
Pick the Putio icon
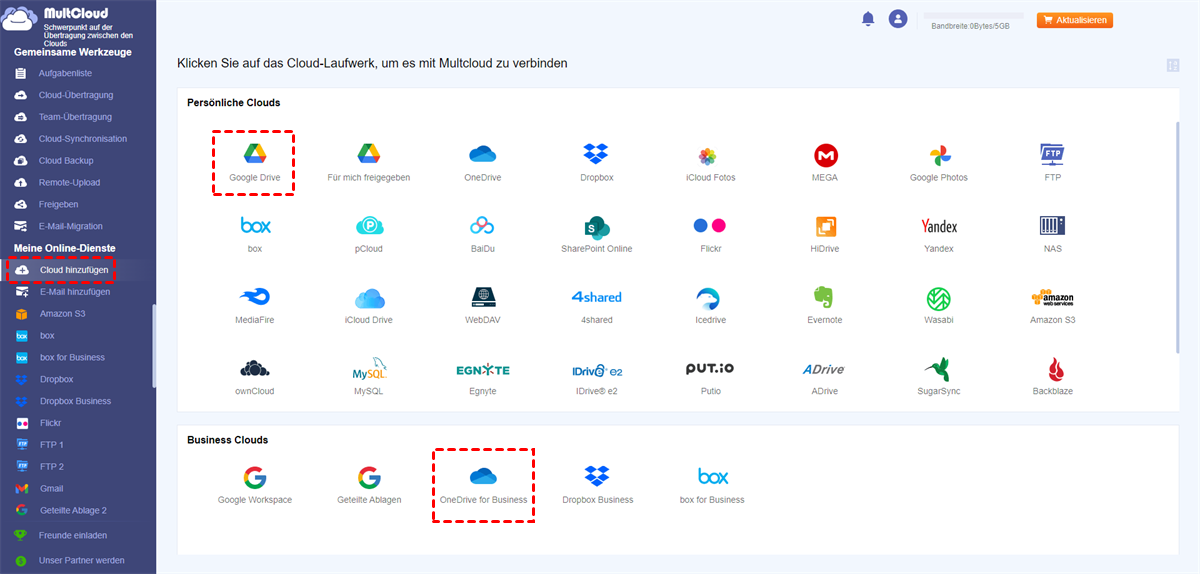(710, 368)
